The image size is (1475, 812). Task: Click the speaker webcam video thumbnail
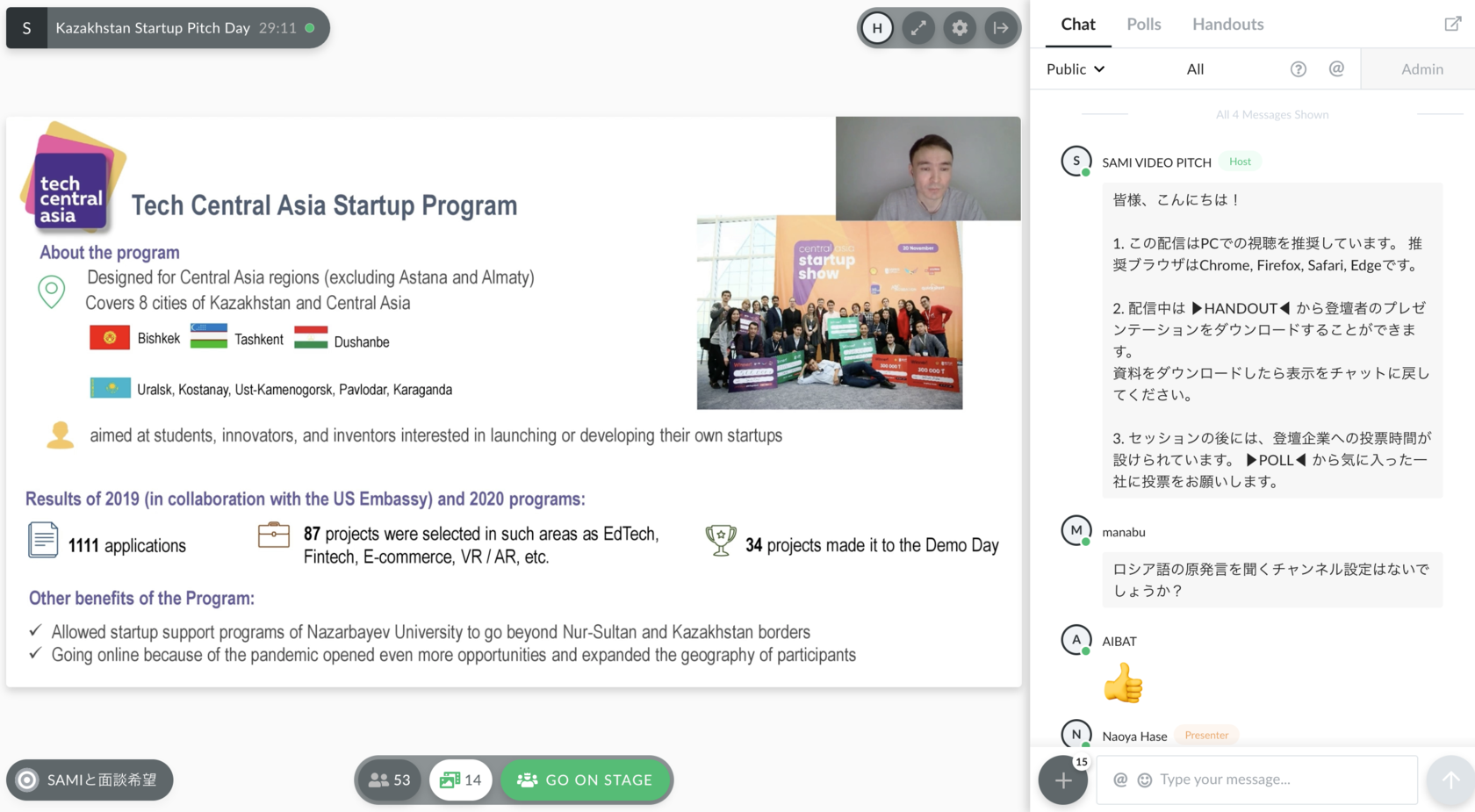click(x=928, y=169)
